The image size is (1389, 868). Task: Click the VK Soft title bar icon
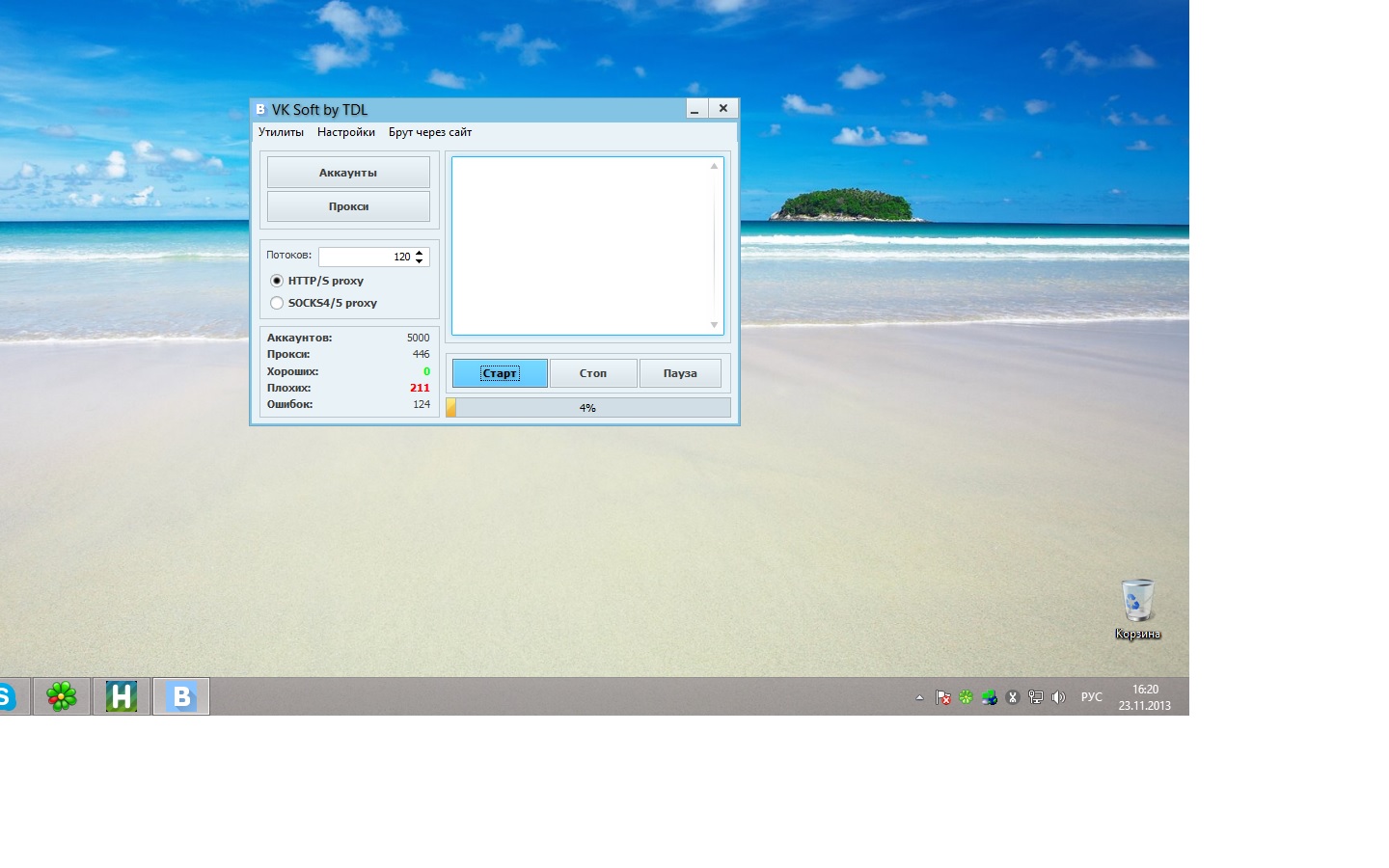(x=260, y=110)
